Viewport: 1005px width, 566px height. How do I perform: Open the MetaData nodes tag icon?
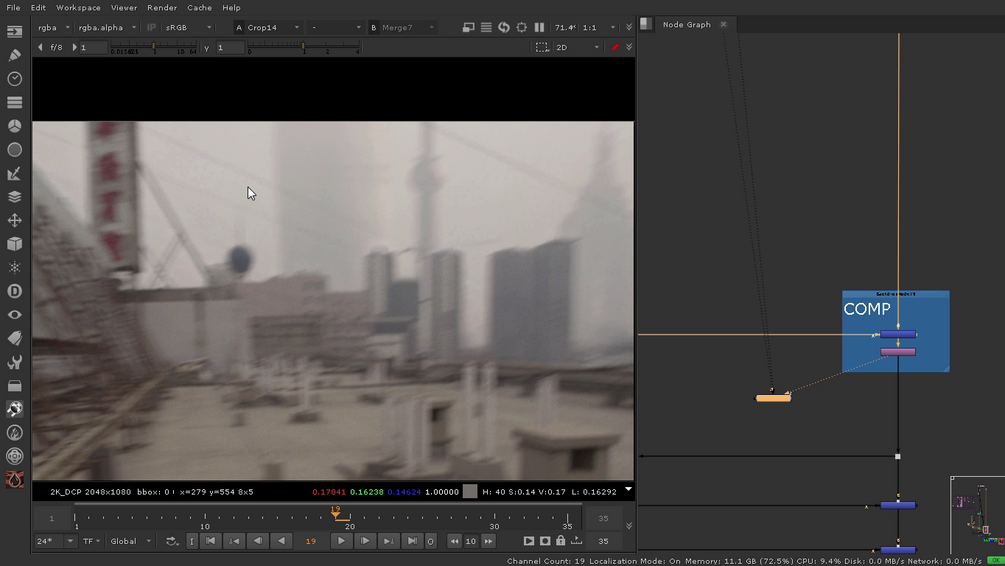point(14,338)
